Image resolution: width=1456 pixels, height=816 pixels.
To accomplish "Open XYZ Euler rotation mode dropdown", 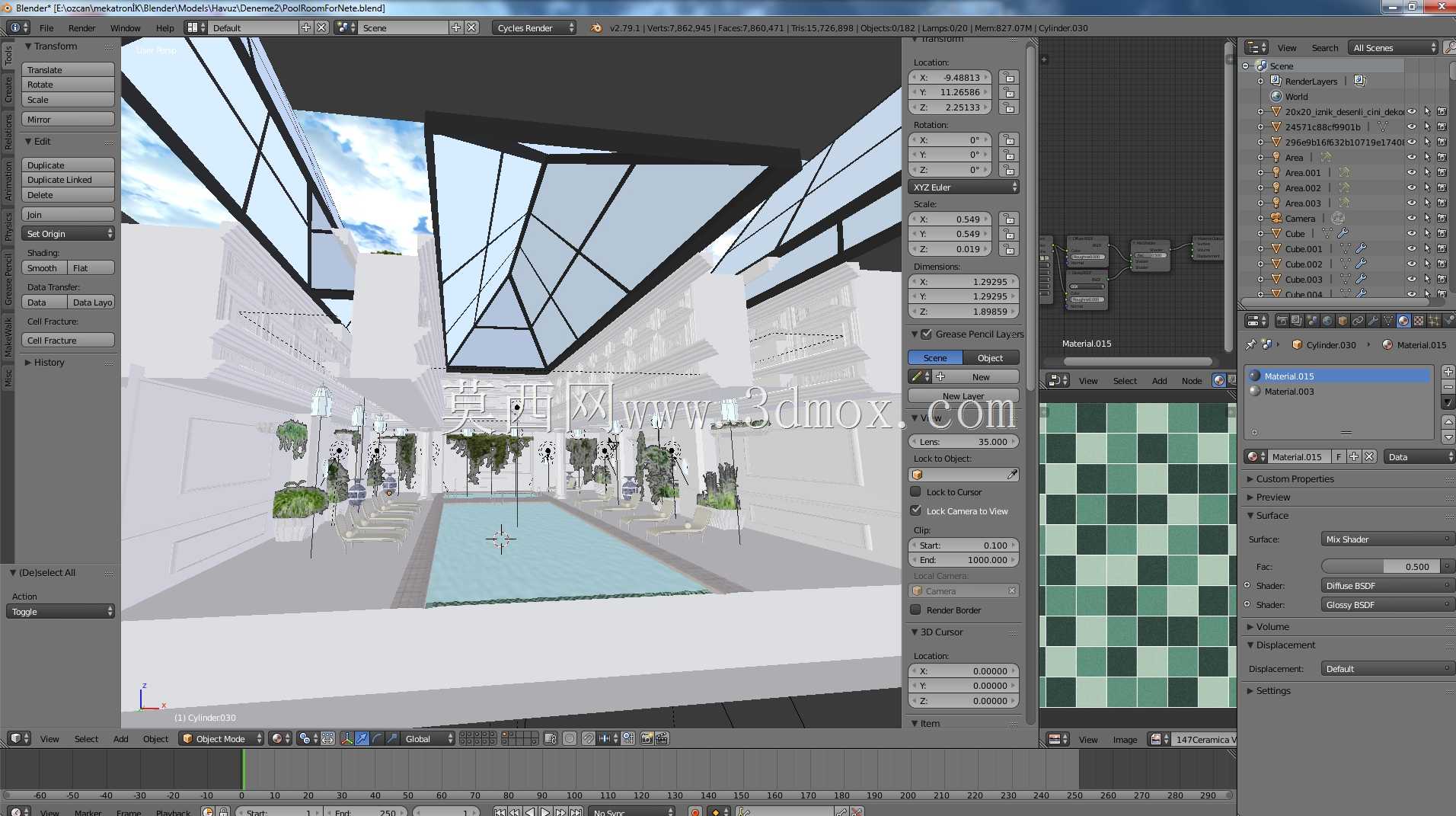I will 964,187.
